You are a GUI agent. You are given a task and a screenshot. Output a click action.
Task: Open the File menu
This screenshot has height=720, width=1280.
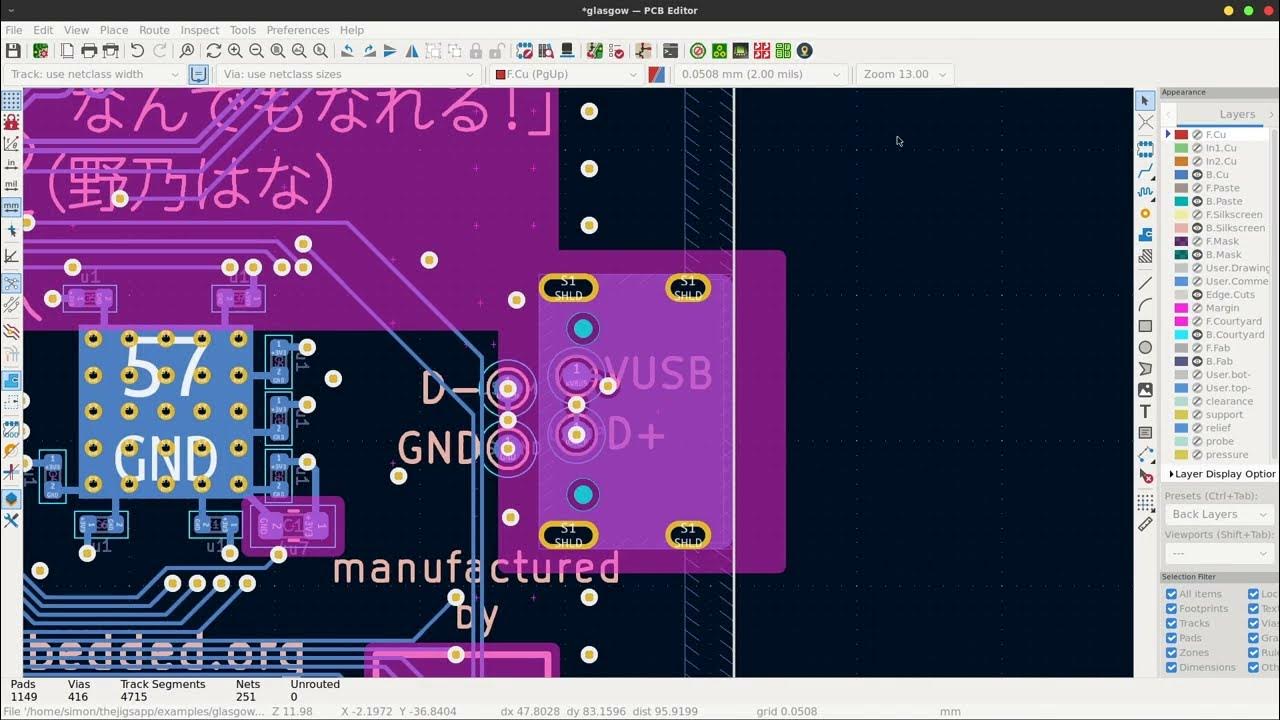[x=14, y=30]
